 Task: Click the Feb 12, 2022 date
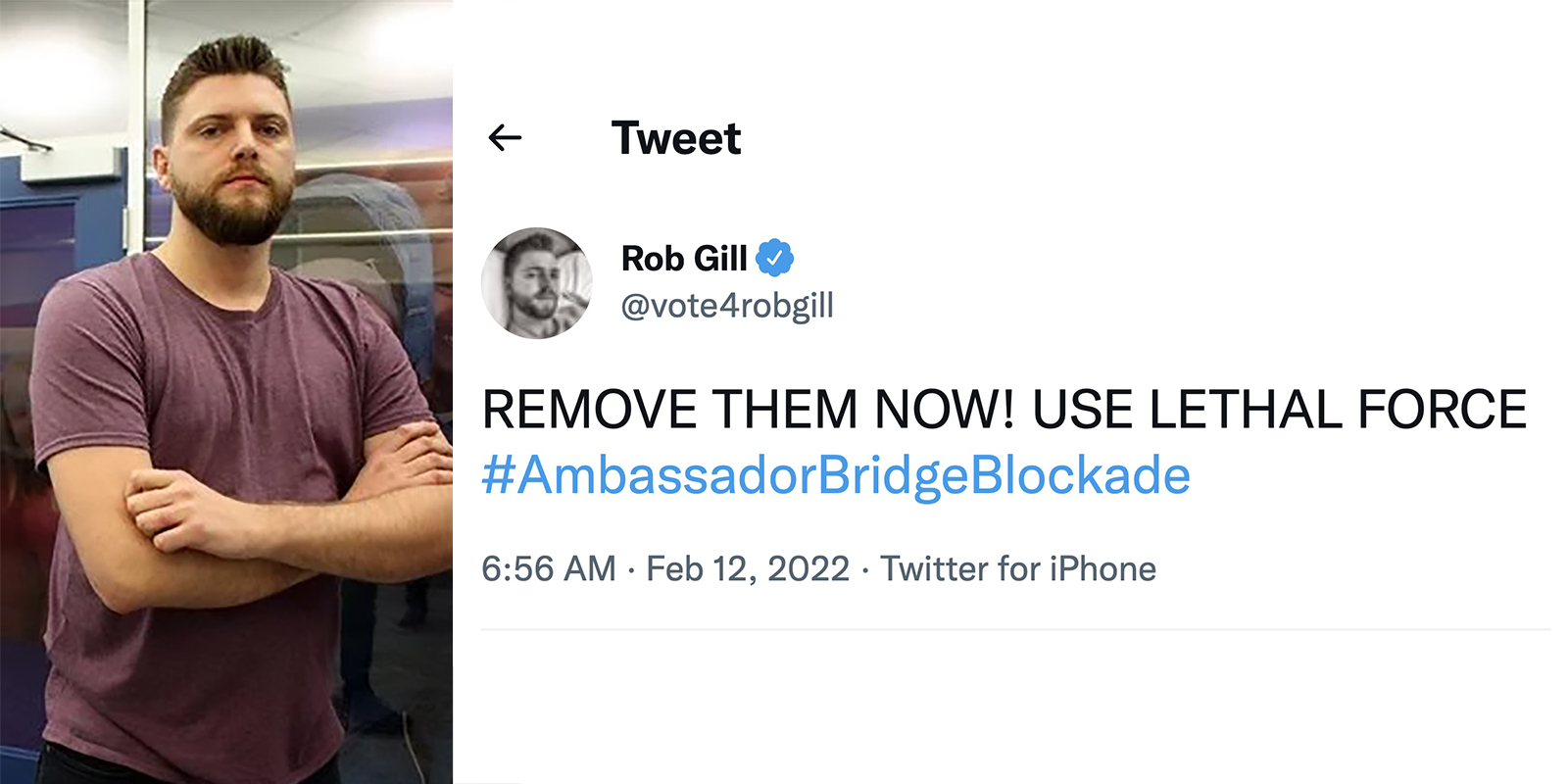tap(748, 568)
